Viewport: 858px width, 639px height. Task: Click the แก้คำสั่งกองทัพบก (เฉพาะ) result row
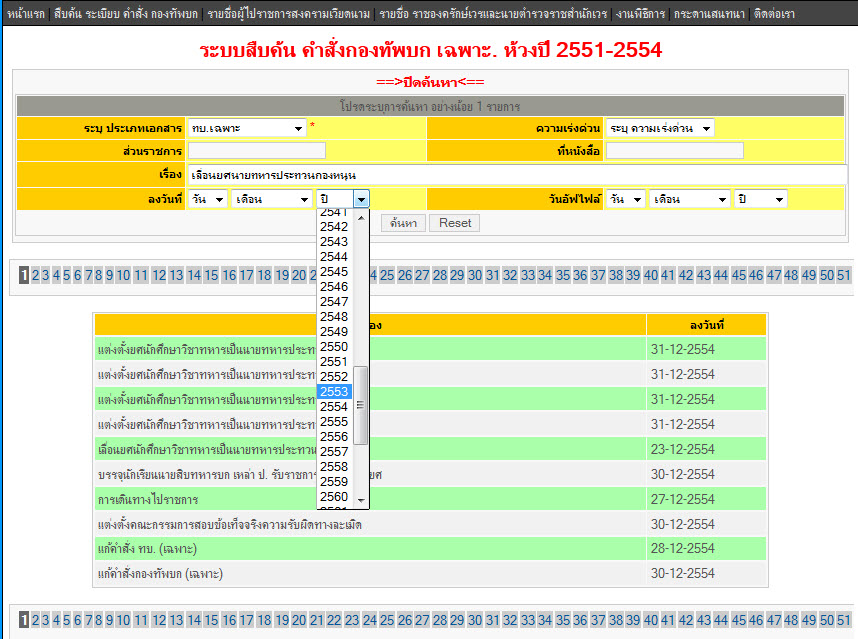tap(430, 573)
